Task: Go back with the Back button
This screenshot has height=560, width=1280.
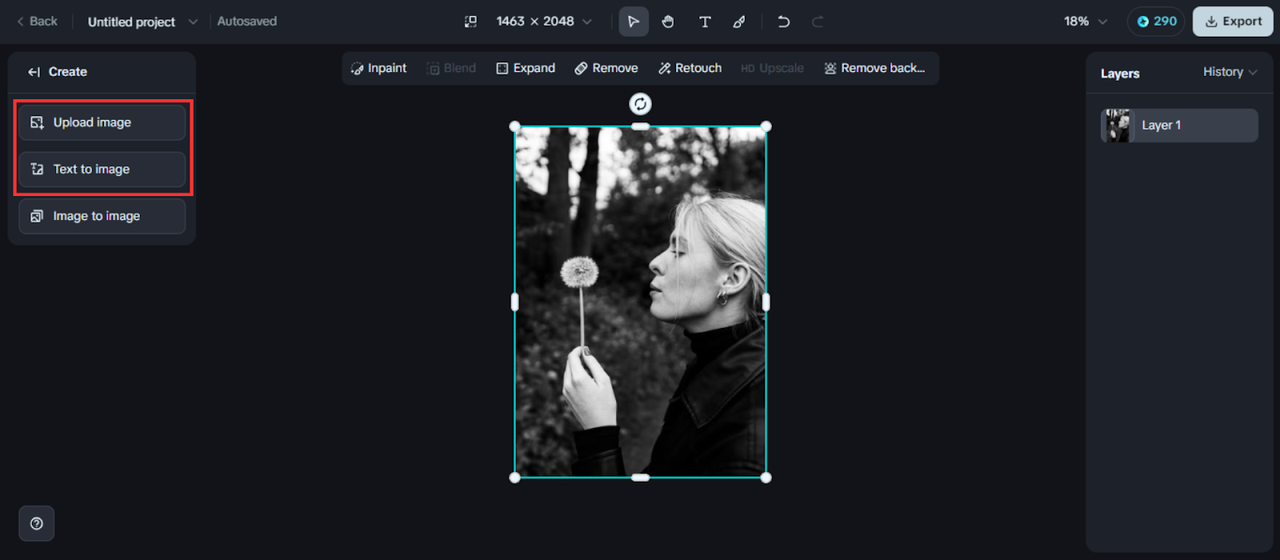Action: pos(36,21)
